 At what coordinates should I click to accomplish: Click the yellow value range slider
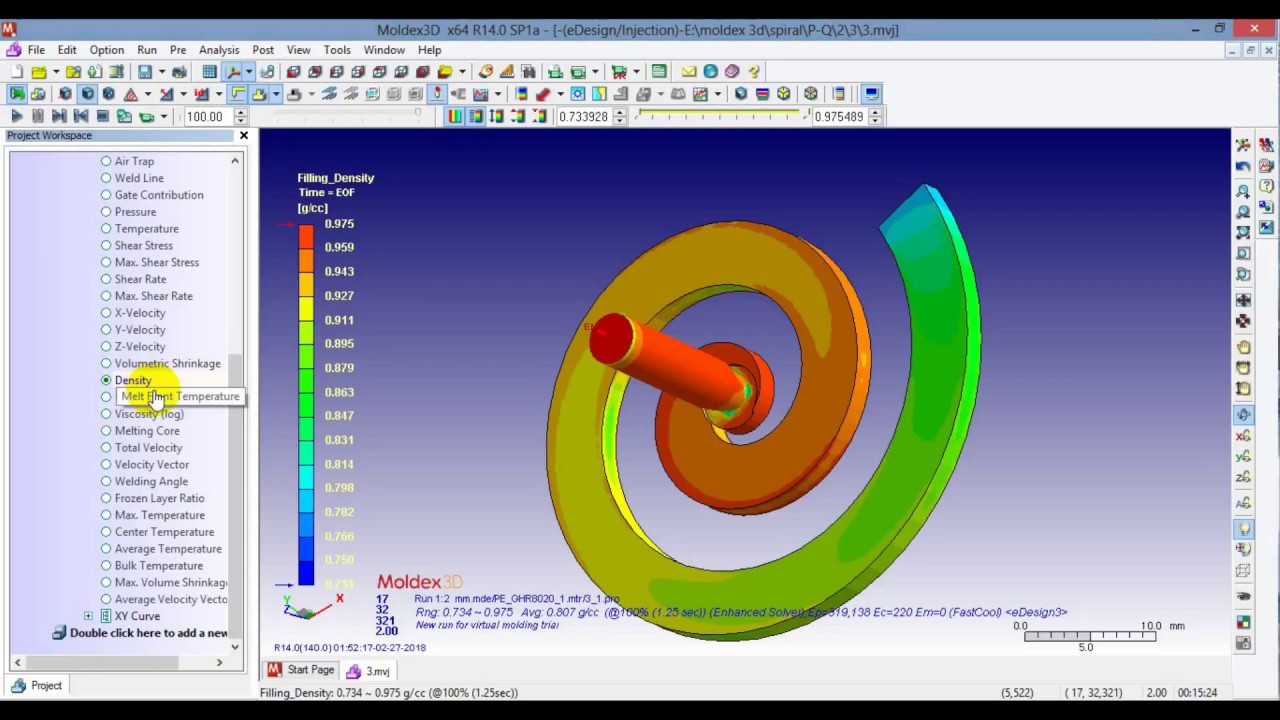(x=720, y=116)
